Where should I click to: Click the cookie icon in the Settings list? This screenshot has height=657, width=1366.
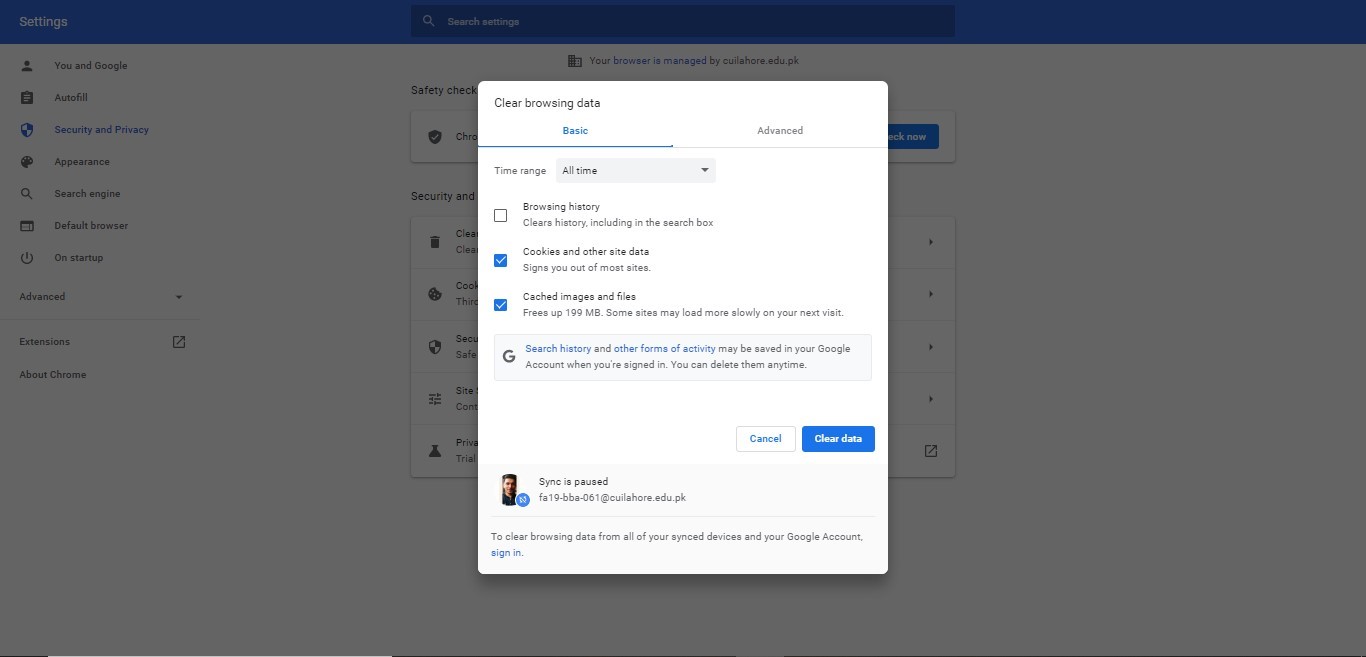click(x=435, y=294)
